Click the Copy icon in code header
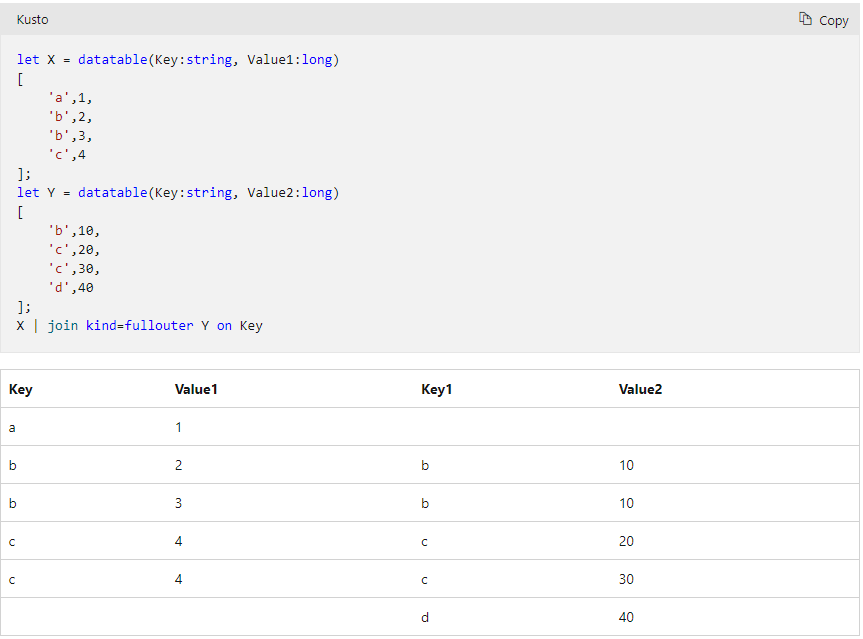 tap(805, 19)
